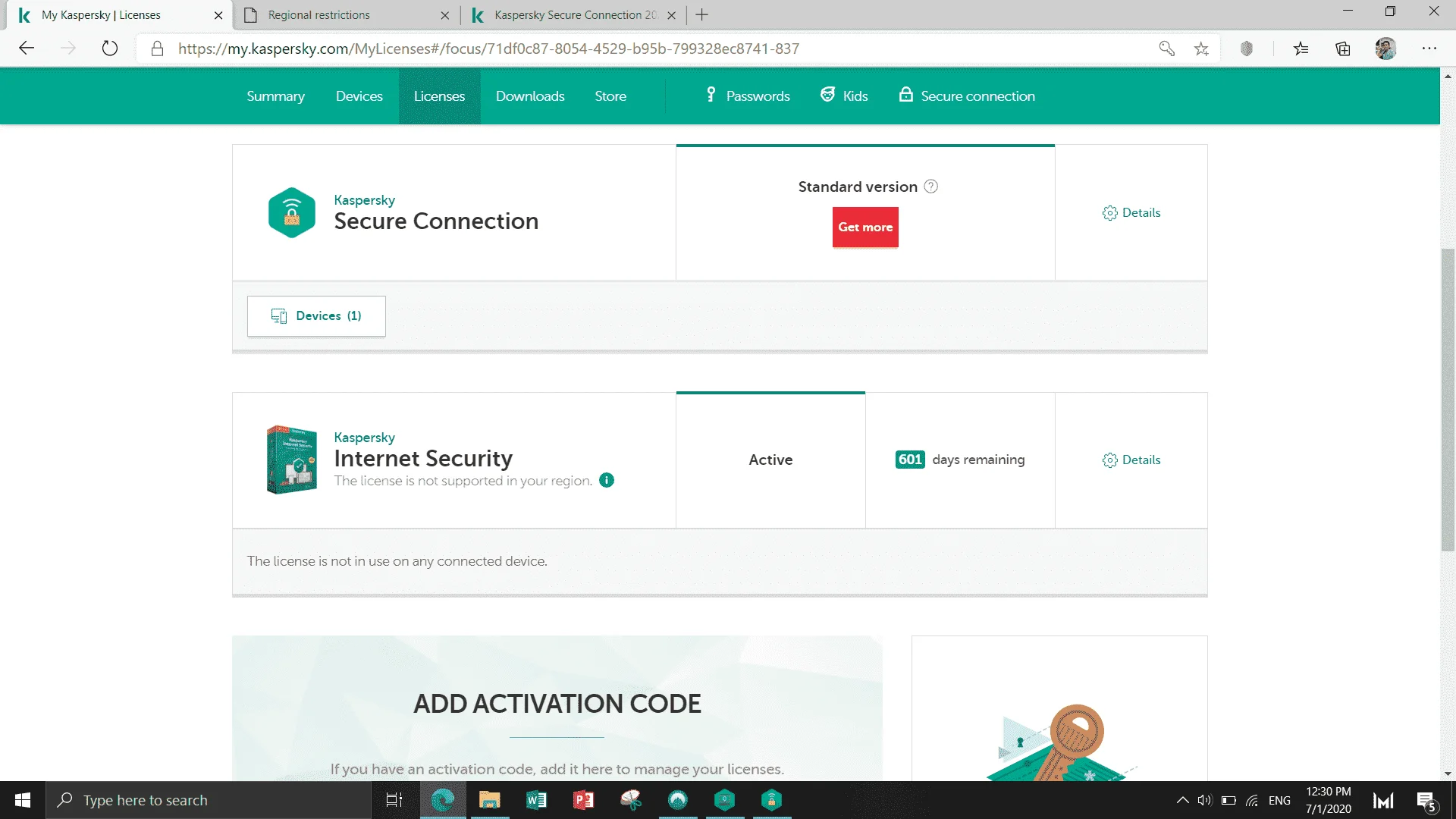Click the saved passwords key icon in address bar
Screen dimensions: 1456x819
pos(1167,49)
